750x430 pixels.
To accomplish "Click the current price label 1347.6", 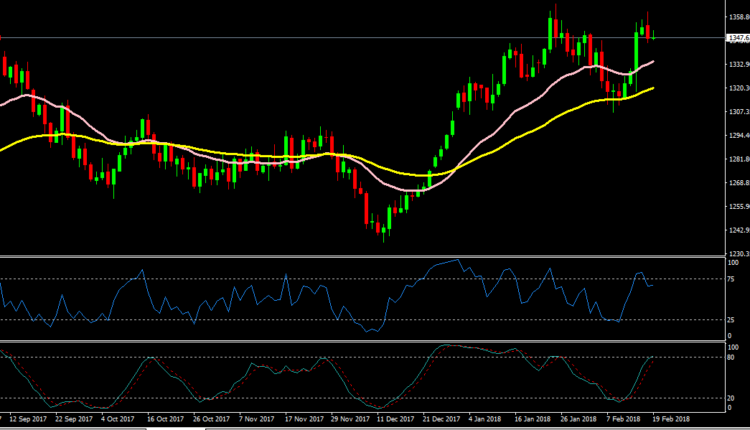I will click(x=739, y=38).
